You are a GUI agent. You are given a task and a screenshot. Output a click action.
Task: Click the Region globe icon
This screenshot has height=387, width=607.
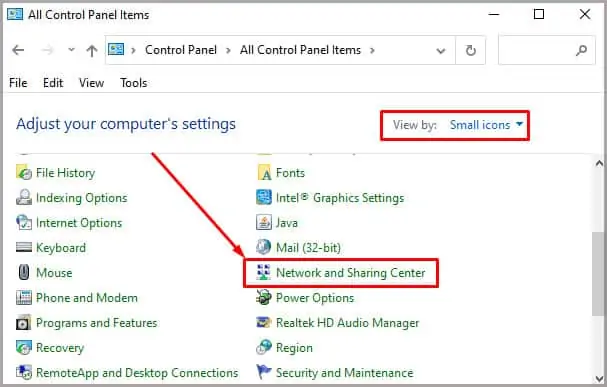[264, 348]
